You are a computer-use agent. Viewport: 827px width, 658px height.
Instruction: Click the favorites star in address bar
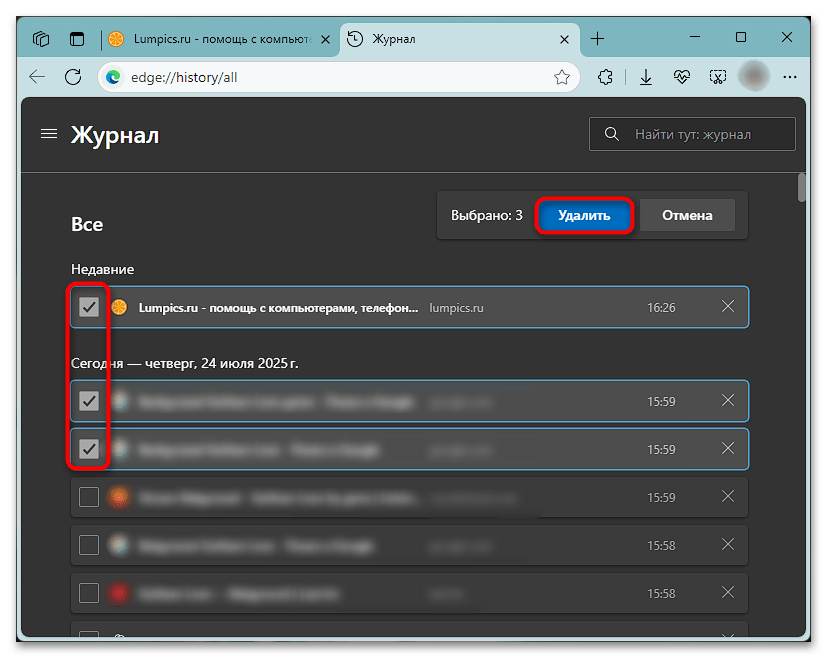pos(562,77)
